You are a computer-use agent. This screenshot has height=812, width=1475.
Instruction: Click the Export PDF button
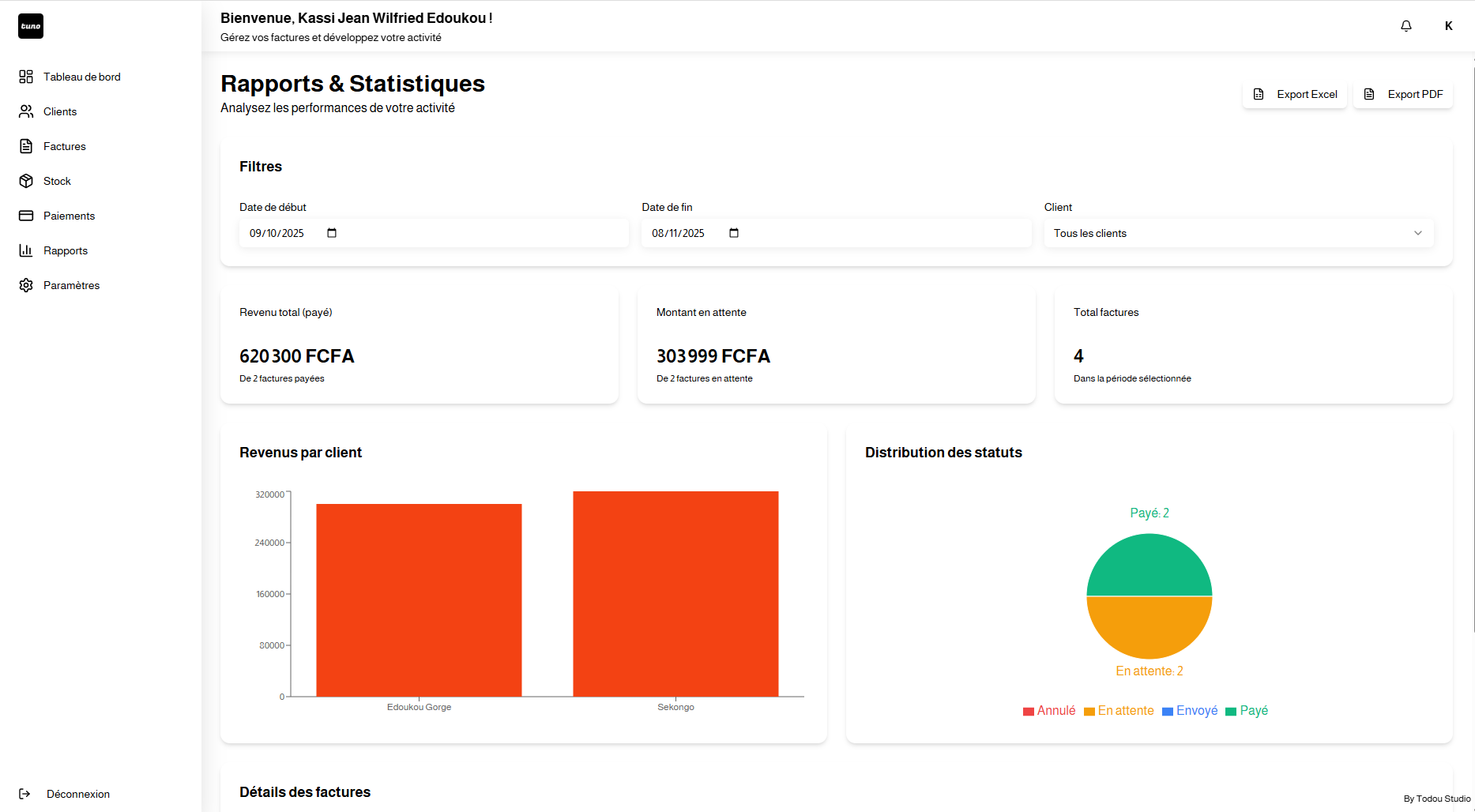click(x=1403, y=94)
